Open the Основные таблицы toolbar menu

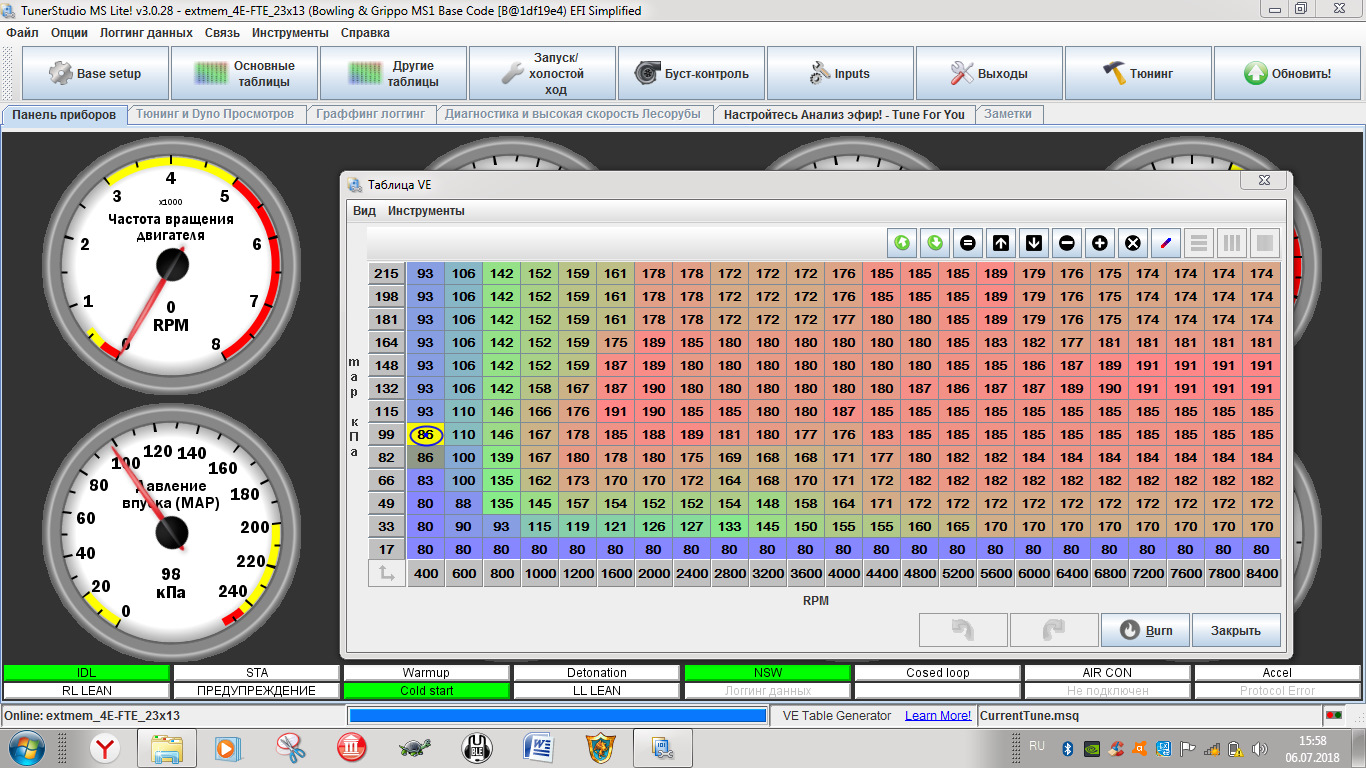point(244,73)
